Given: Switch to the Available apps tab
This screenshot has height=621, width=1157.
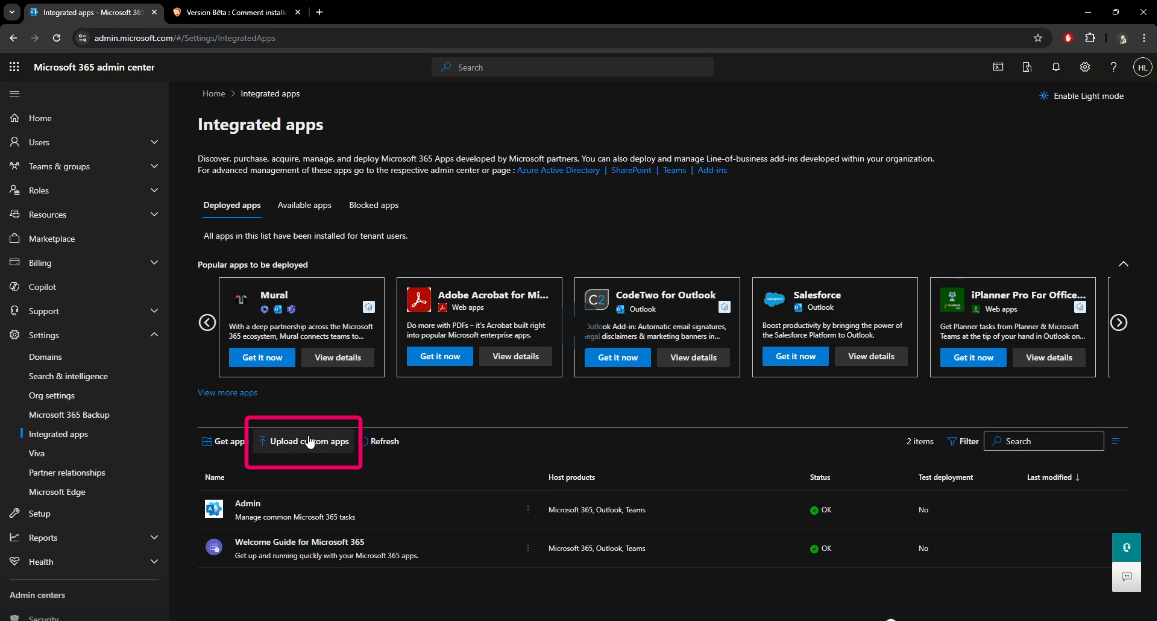Looking at the screenshot, I should (304, 206).
